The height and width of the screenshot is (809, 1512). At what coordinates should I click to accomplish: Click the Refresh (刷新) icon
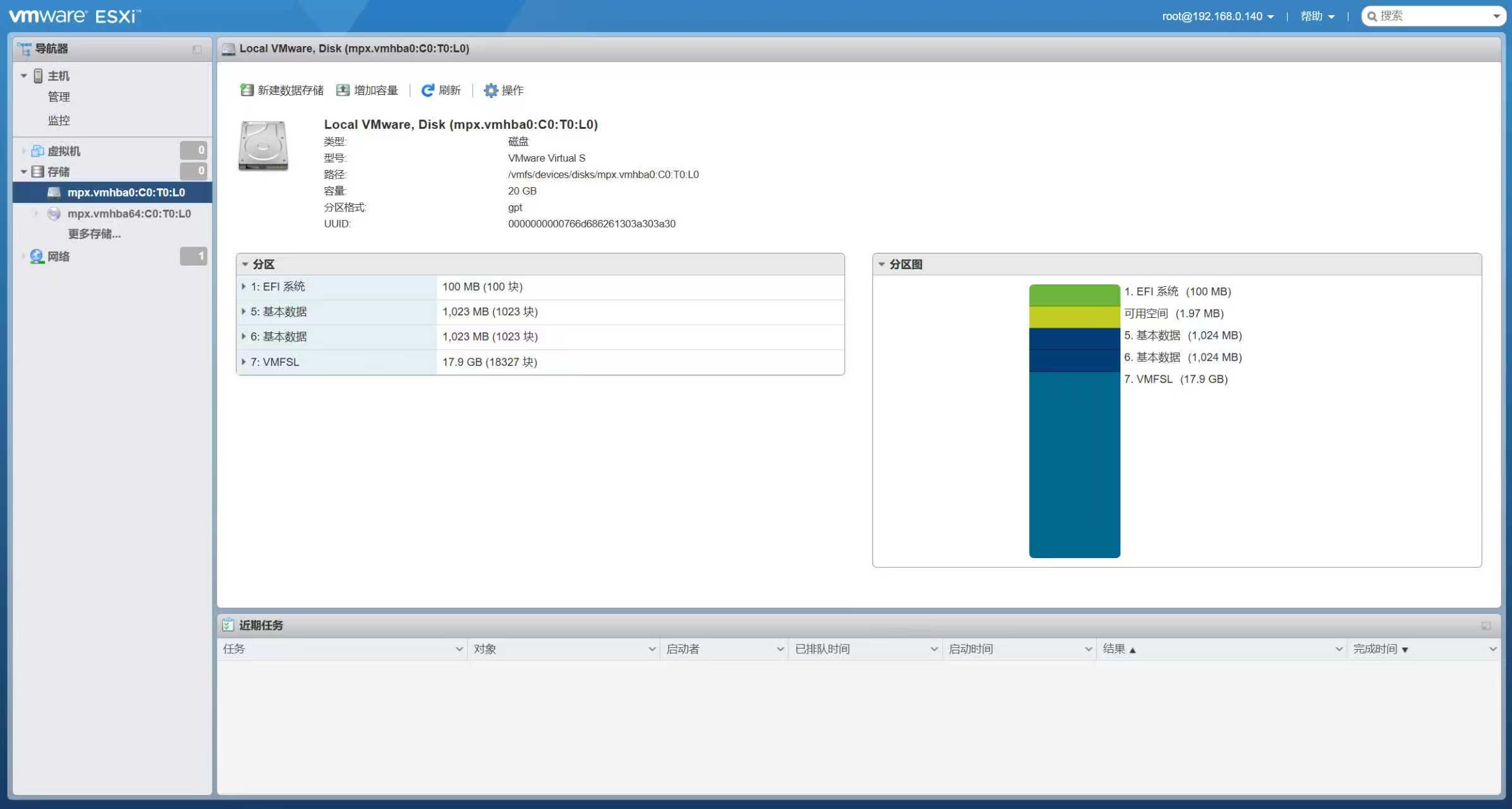click(427, 90)
